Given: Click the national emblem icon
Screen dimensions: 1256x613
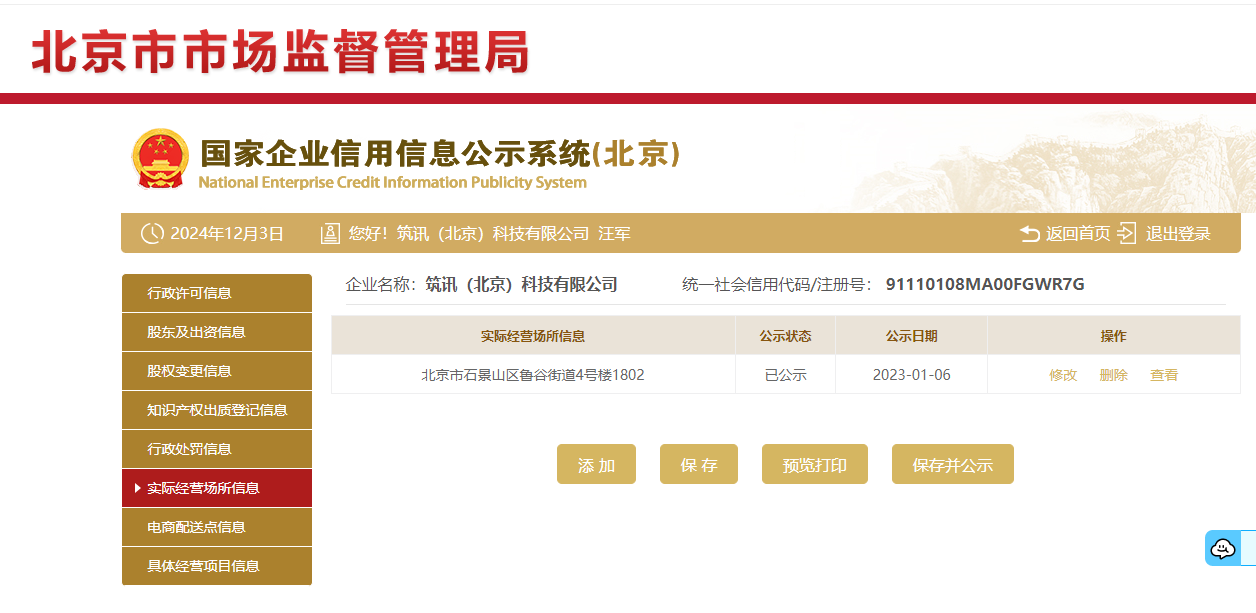Looking at the screenshot, I should pos(160,159).
